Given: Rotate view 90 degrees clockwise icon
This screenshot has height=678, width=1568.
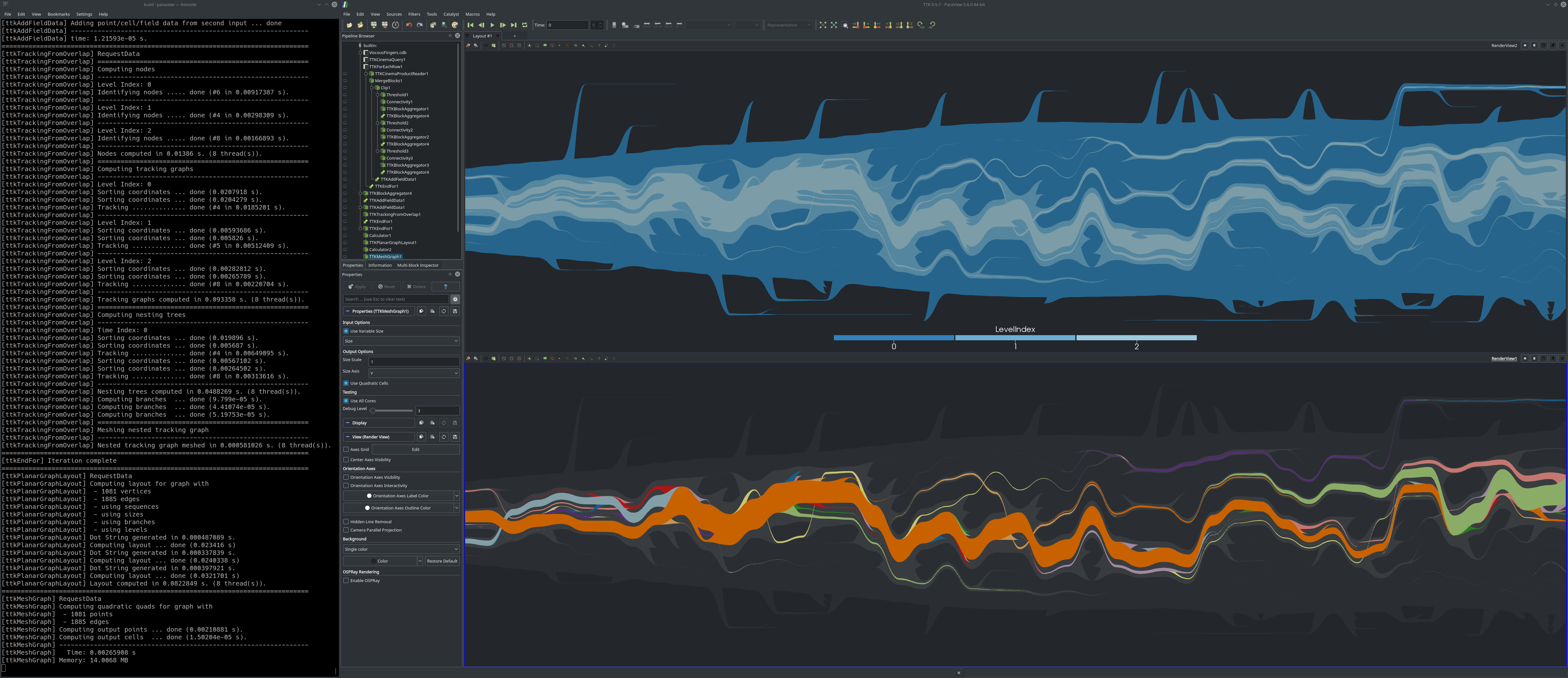Looking at the screenshot, I should click(920, 25).
